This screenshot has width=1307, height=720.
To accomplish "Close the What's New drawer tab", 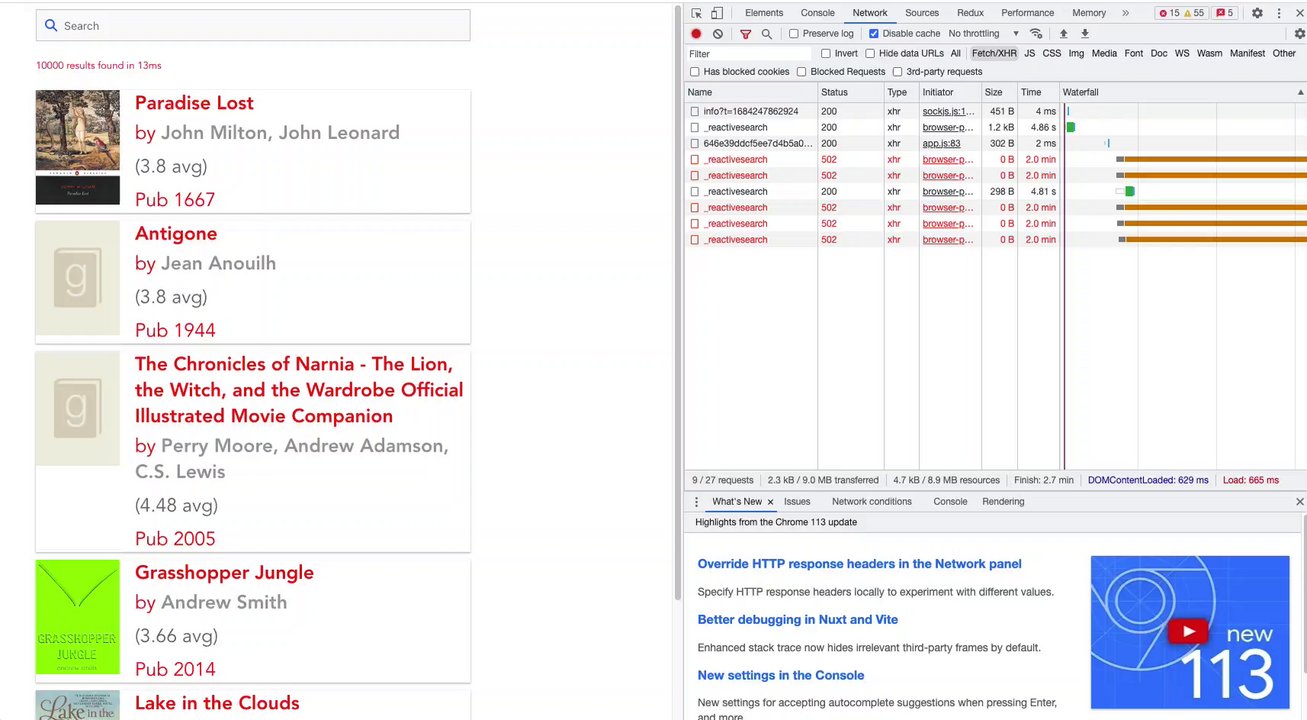I will click(770, 502).
